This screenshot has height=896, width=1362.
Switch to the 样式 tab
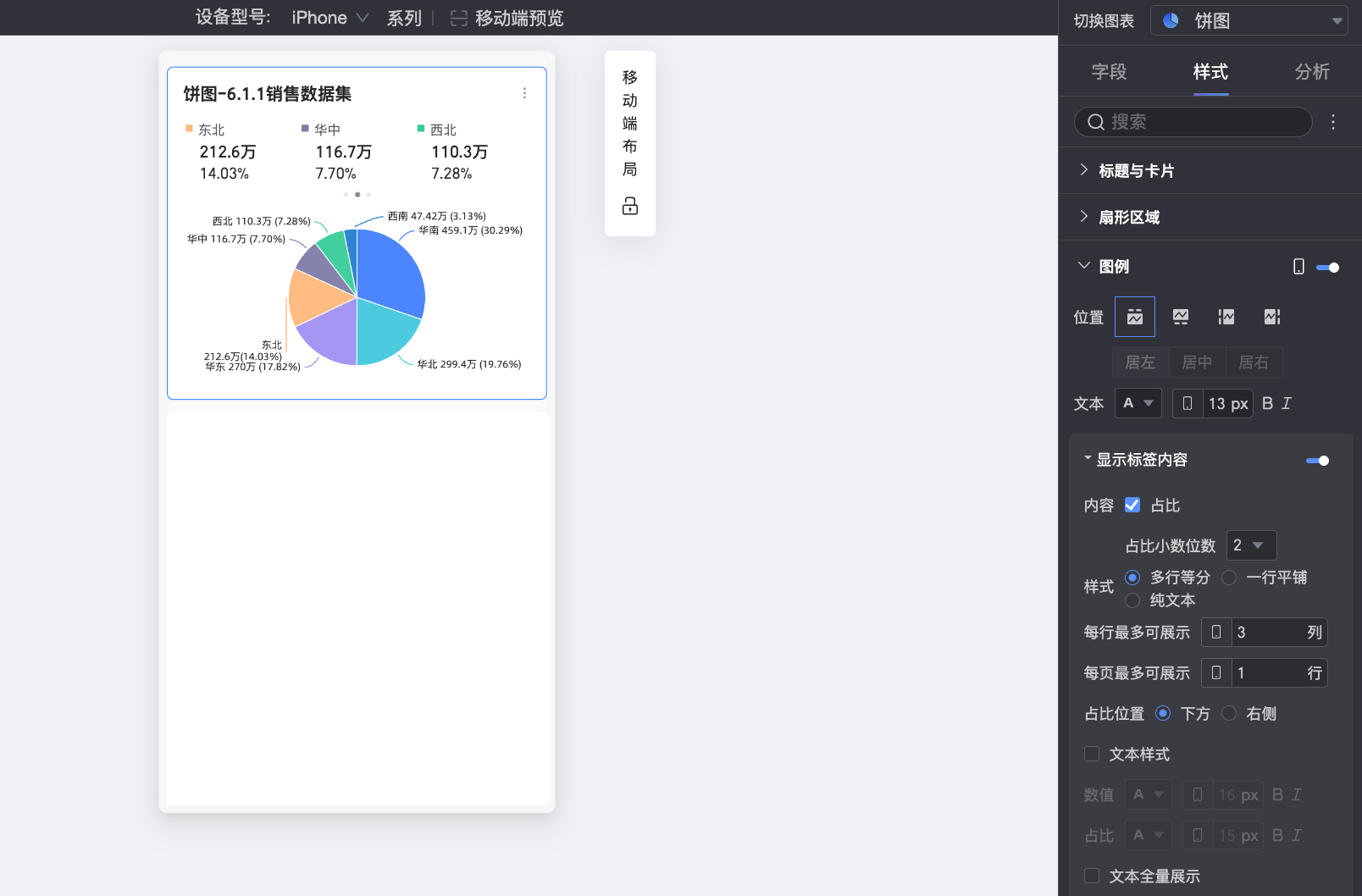click(x=1210, y=72)
